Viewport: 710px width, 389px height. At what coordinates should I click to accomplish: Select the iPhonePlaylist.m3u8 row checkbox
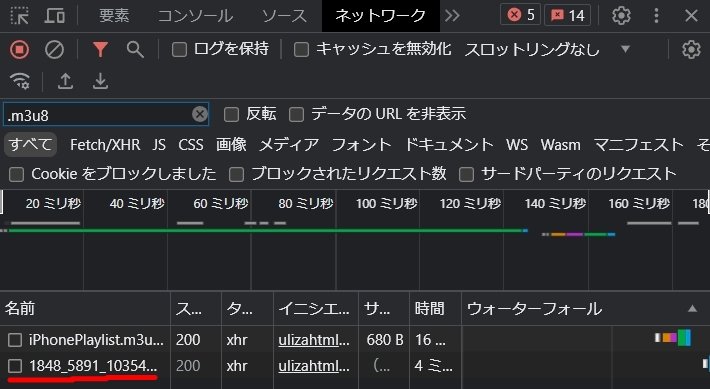15,340
